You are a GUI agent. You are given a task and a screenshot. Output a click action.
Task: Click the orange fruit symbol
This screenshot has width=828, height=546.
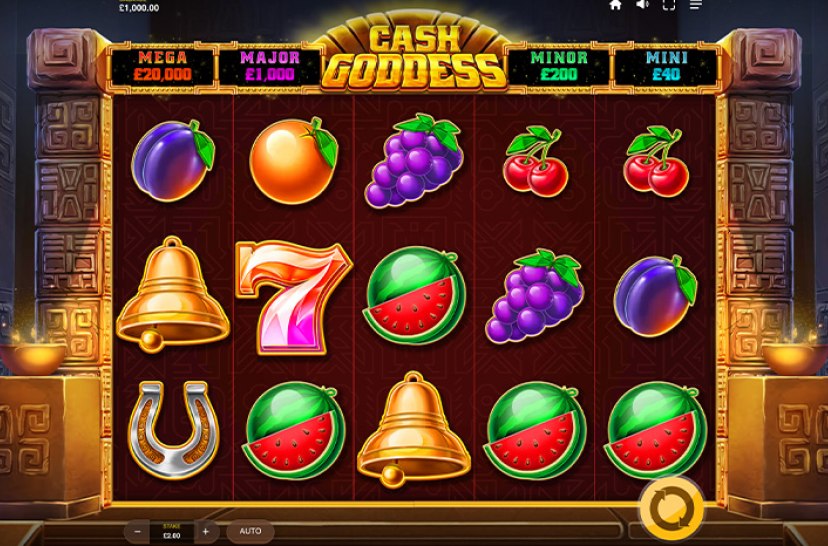point(293,161)
